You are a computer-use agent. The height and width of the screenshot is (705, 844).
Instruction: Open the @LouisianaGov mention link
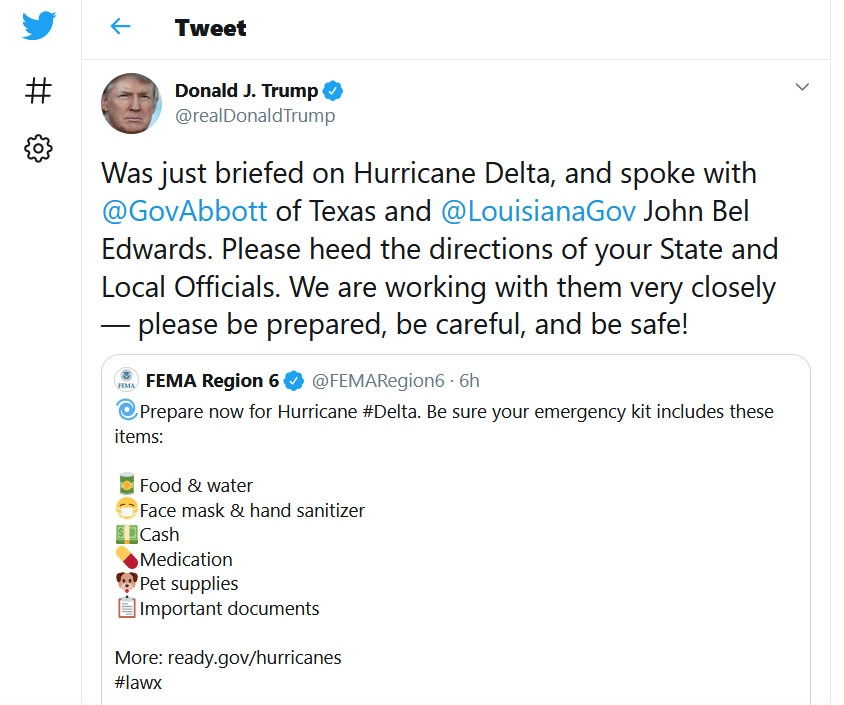click(x=538, y=211)
